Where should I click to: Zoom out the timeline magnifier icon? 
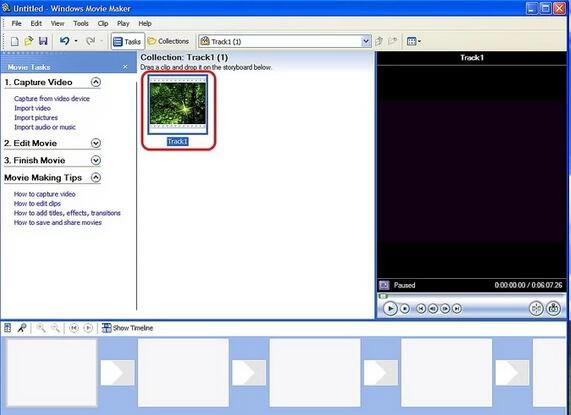55,328
